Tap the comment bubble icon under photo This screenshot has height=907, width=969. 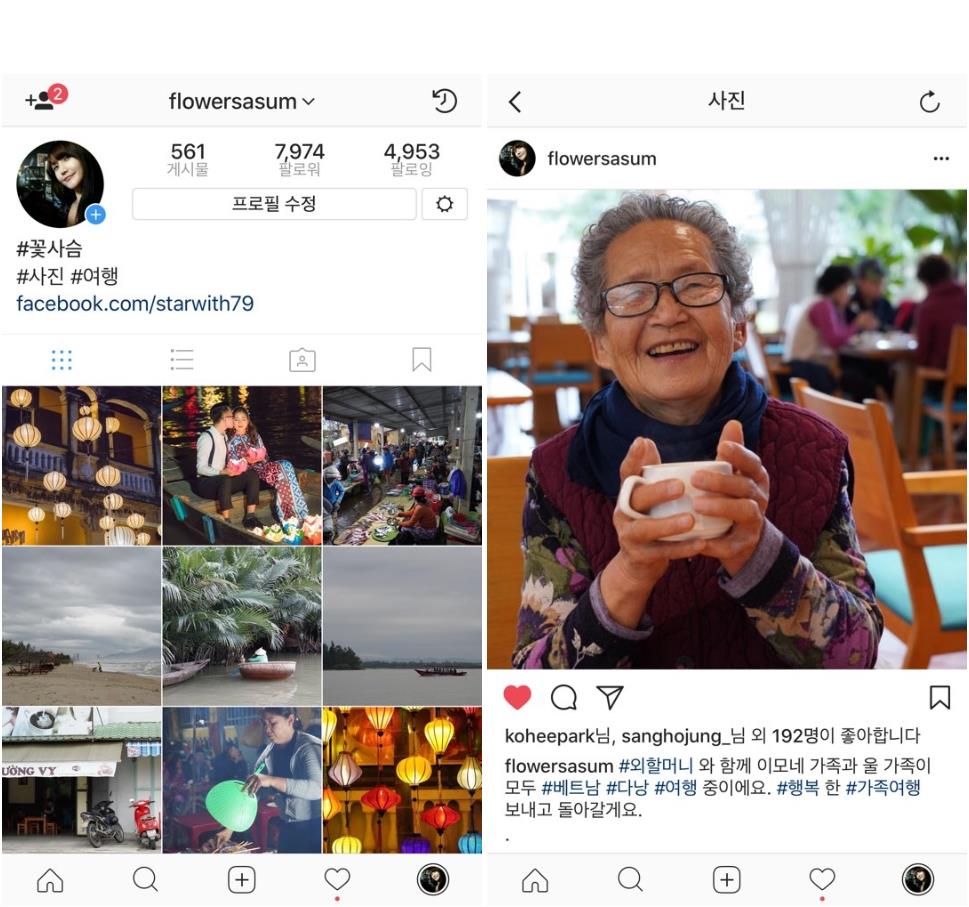coord(564,698)
